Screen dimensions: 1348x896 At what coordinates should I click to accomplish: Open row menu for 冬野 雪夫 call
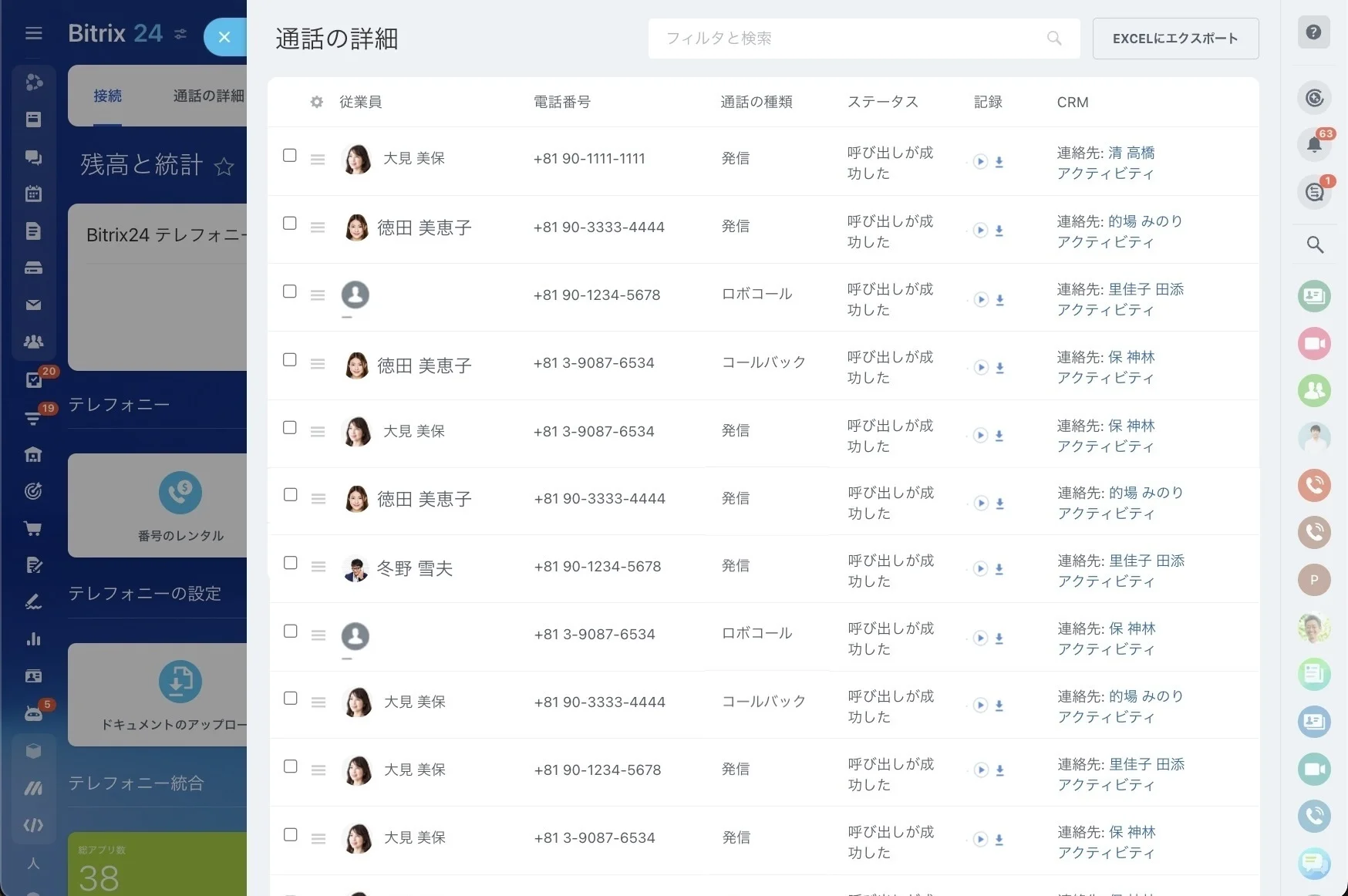click(318, 567)
